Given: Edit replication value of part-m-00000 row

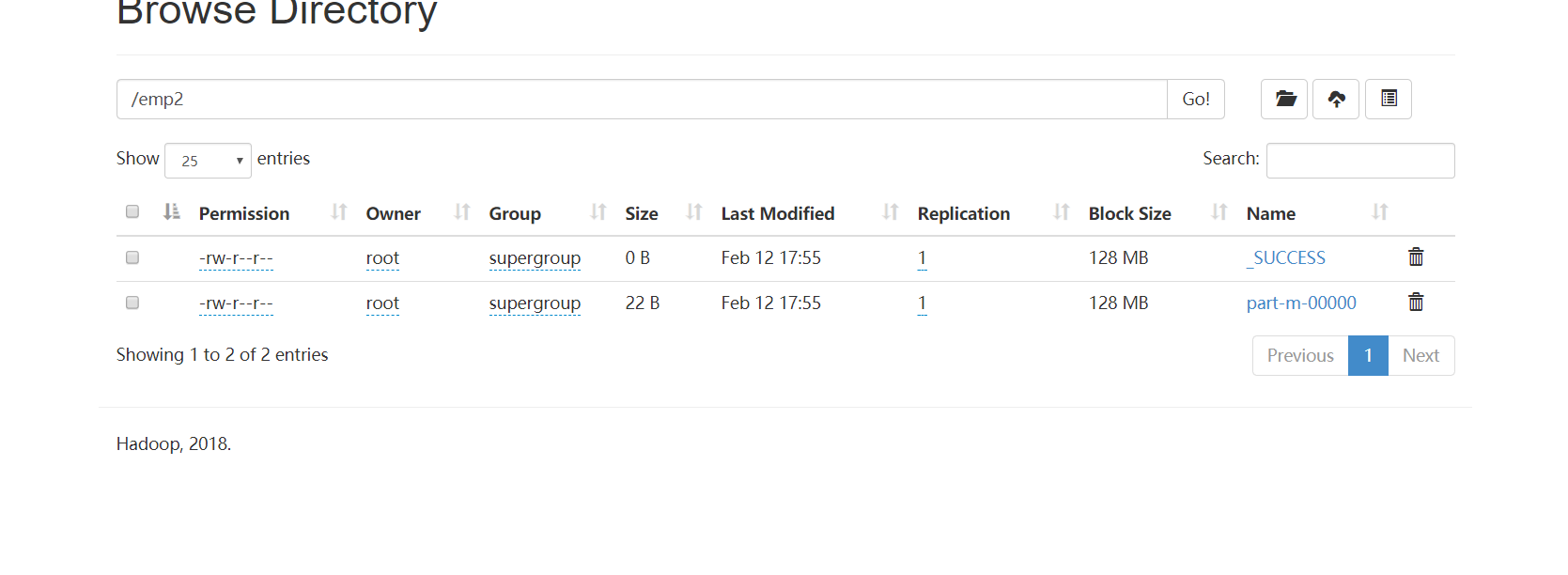Looking at the screenshot, I should coord(923,303).
